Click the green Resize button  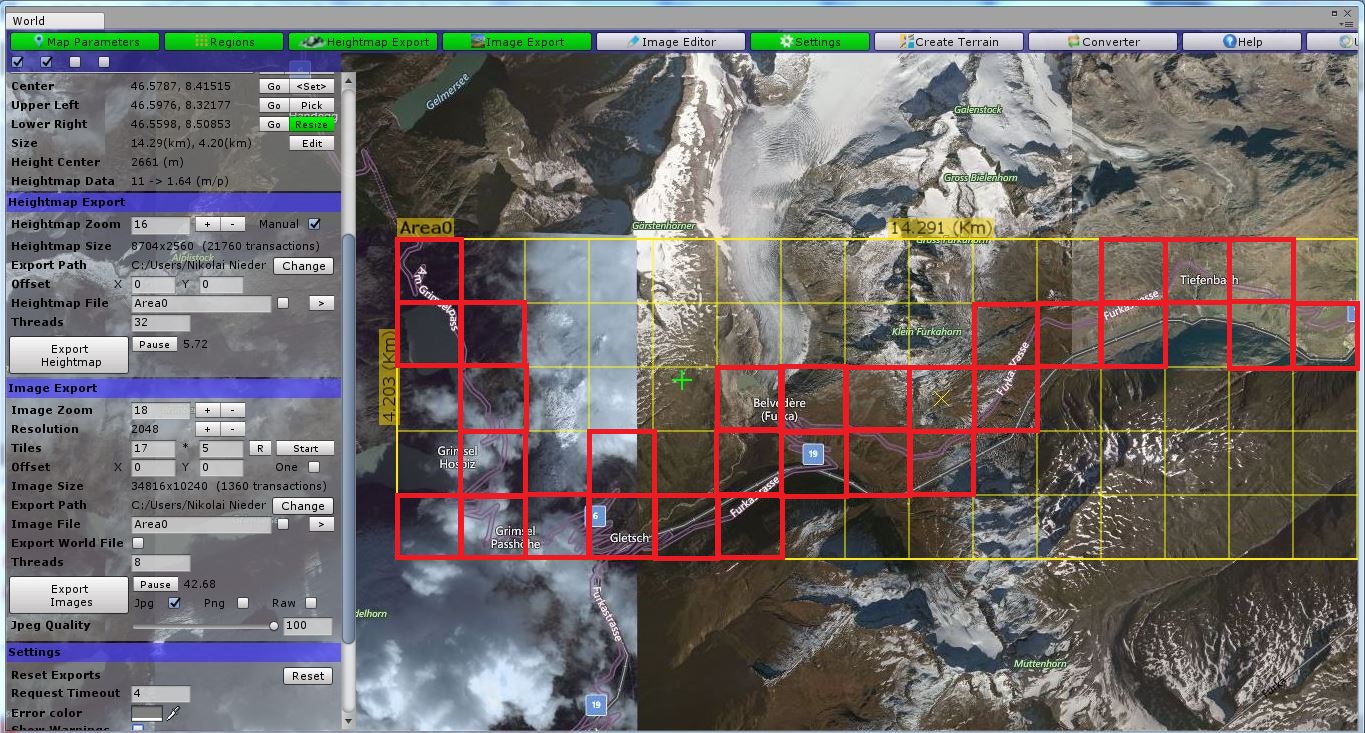click(311, 124)
